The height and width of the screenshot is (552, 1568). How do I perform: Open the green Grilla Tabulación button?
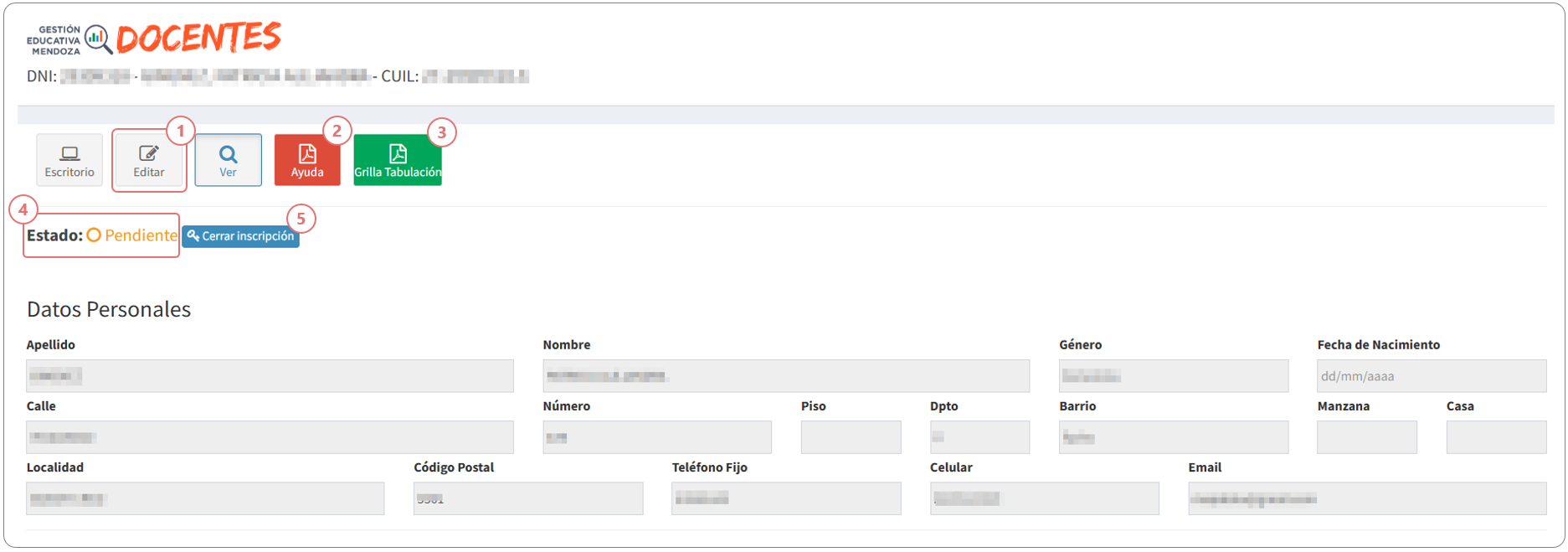click(x=398, y=159)
